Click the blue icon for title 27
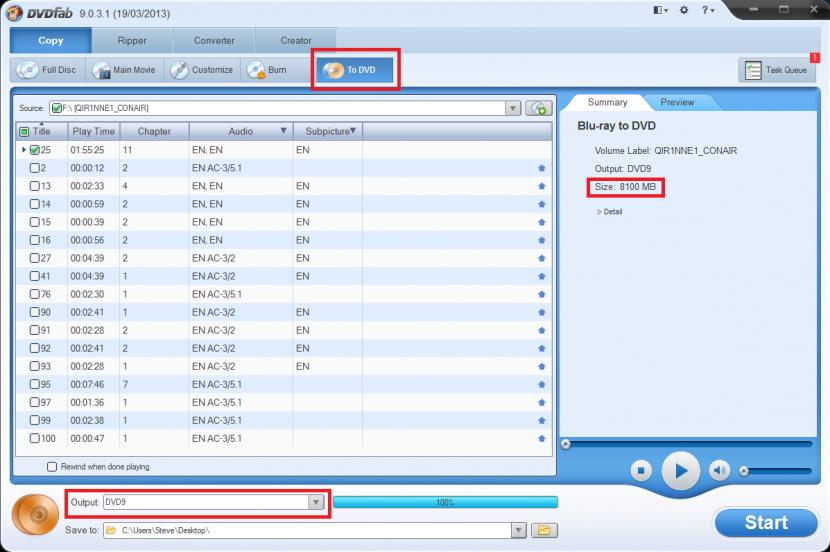The height and width of the screenshot is (552, 830). [x=542, y=258]
